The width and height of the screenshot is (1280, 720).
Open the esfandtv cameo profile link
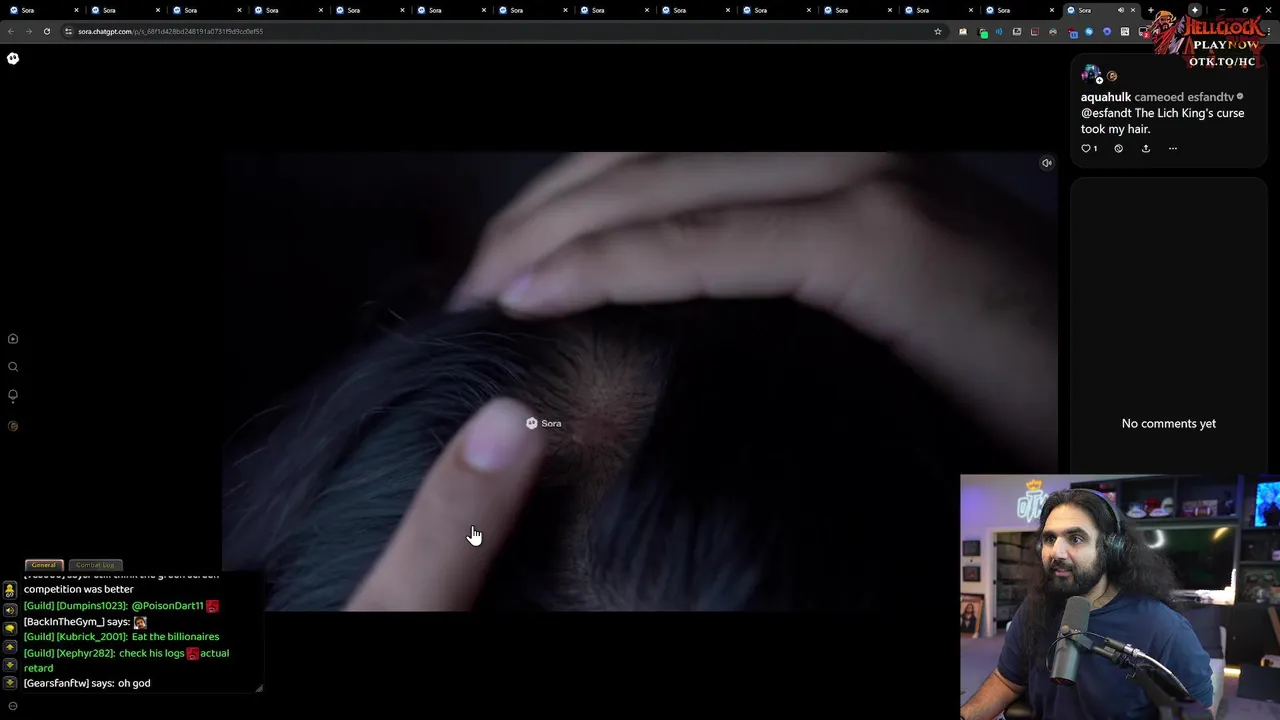(1210, 97)
